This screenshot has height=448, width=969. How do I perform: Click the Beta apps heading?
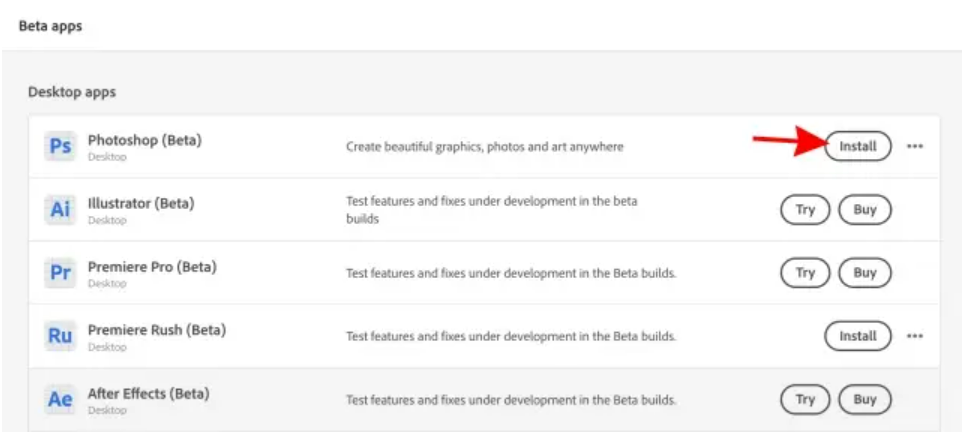(x=50, y=26)
